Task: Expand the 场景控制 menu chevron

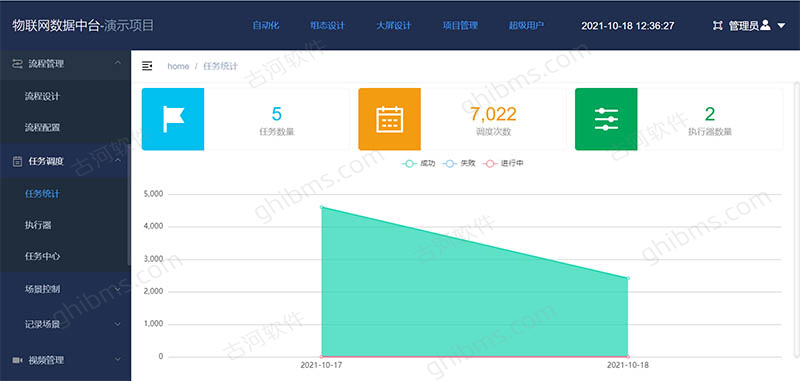Action: pyautogui.click(x=118, y=289)
